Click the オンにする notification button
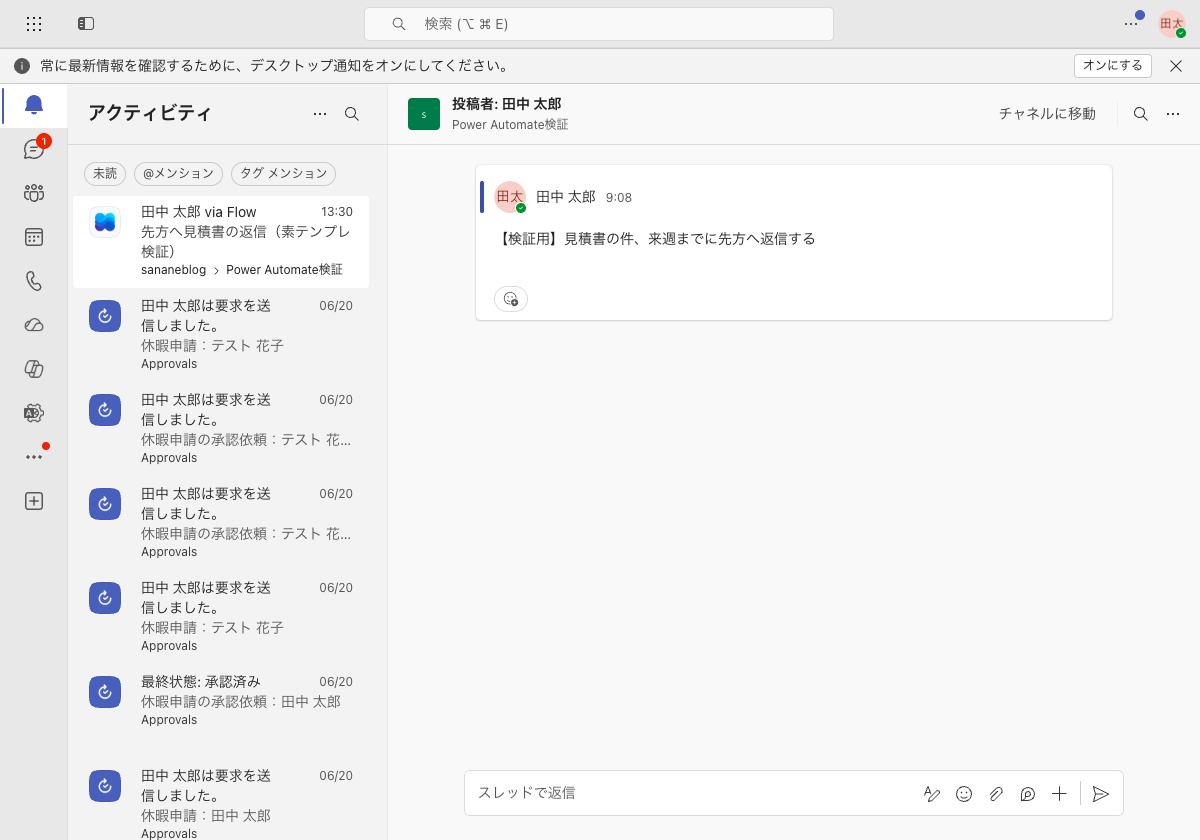This screenshot has height=840, width=1200. (x=1113, y=66)
